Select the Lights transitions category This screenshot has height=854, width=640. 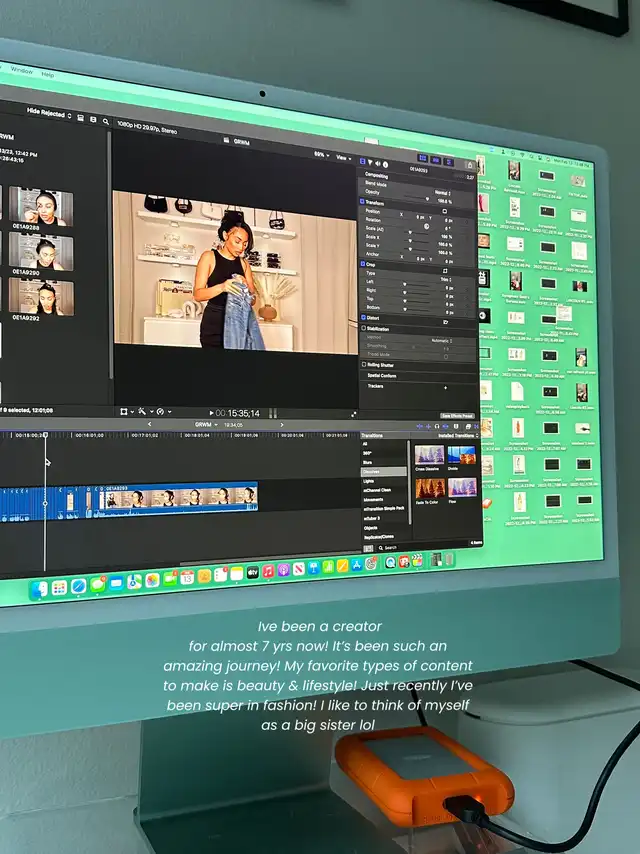[369, 481]
